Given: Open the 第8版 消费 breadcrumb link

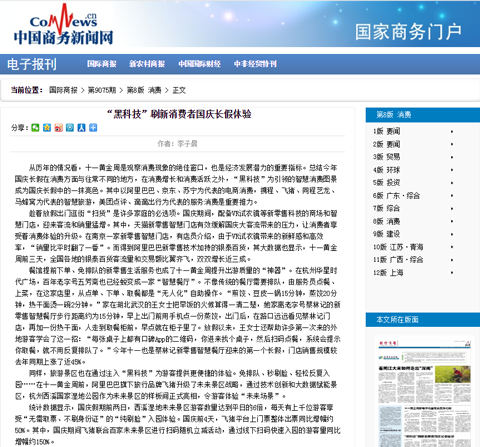Looking at the screenshot, I should point(144,90).
